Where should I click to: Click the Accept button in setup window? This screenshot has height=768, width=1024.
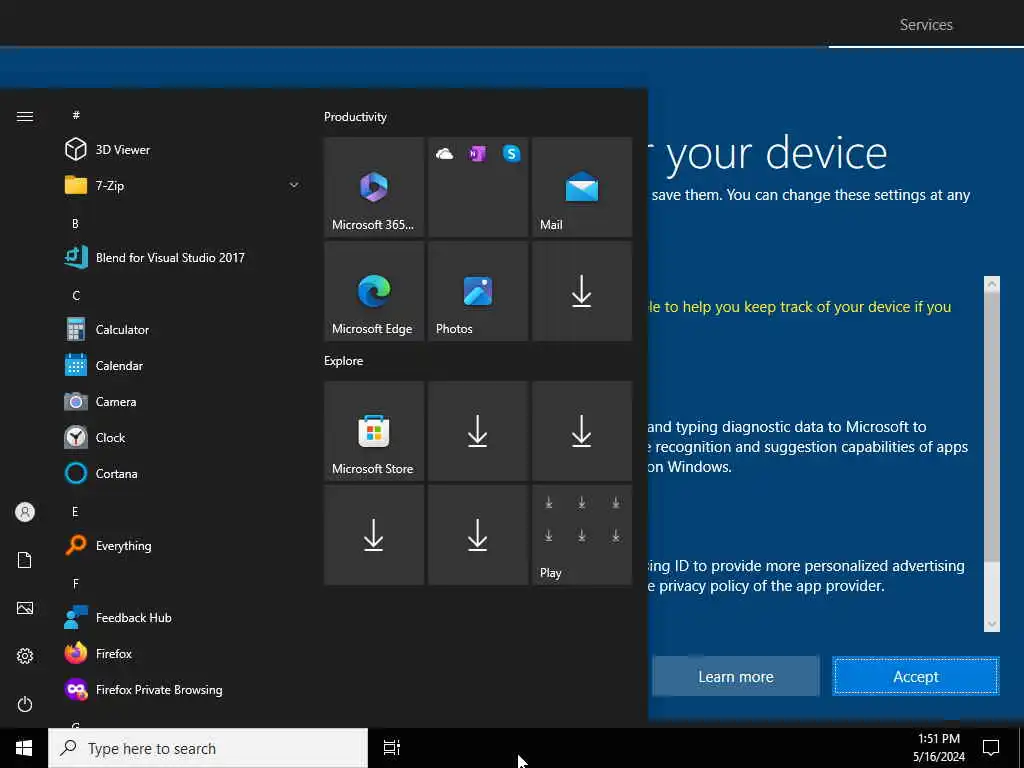(x=916, y=677)
